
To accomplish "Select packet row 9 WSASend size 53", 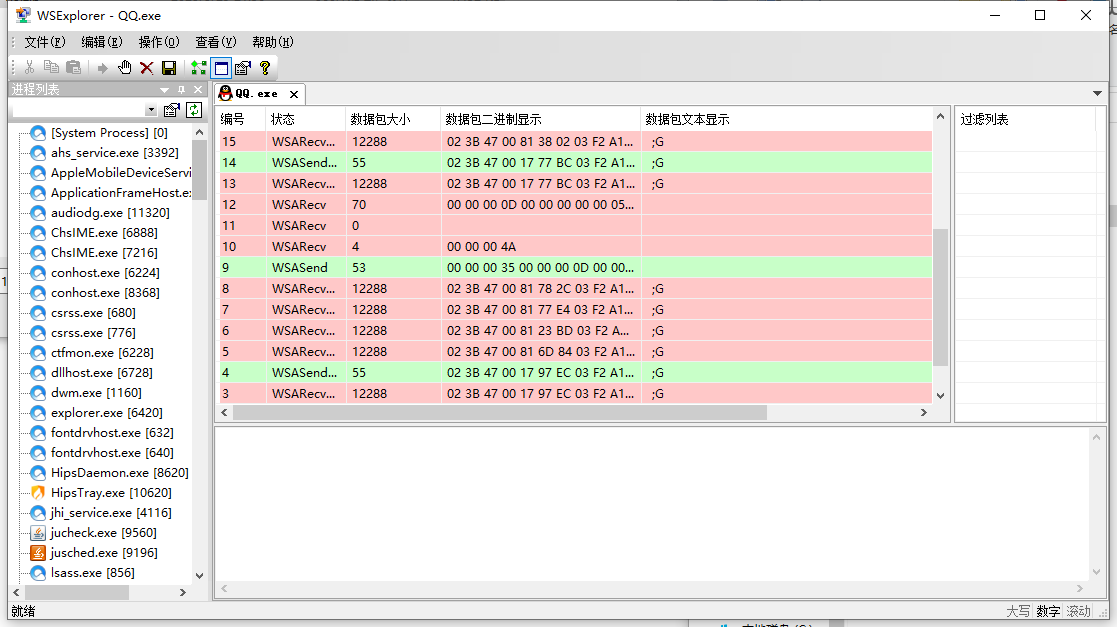I will 576,267.
